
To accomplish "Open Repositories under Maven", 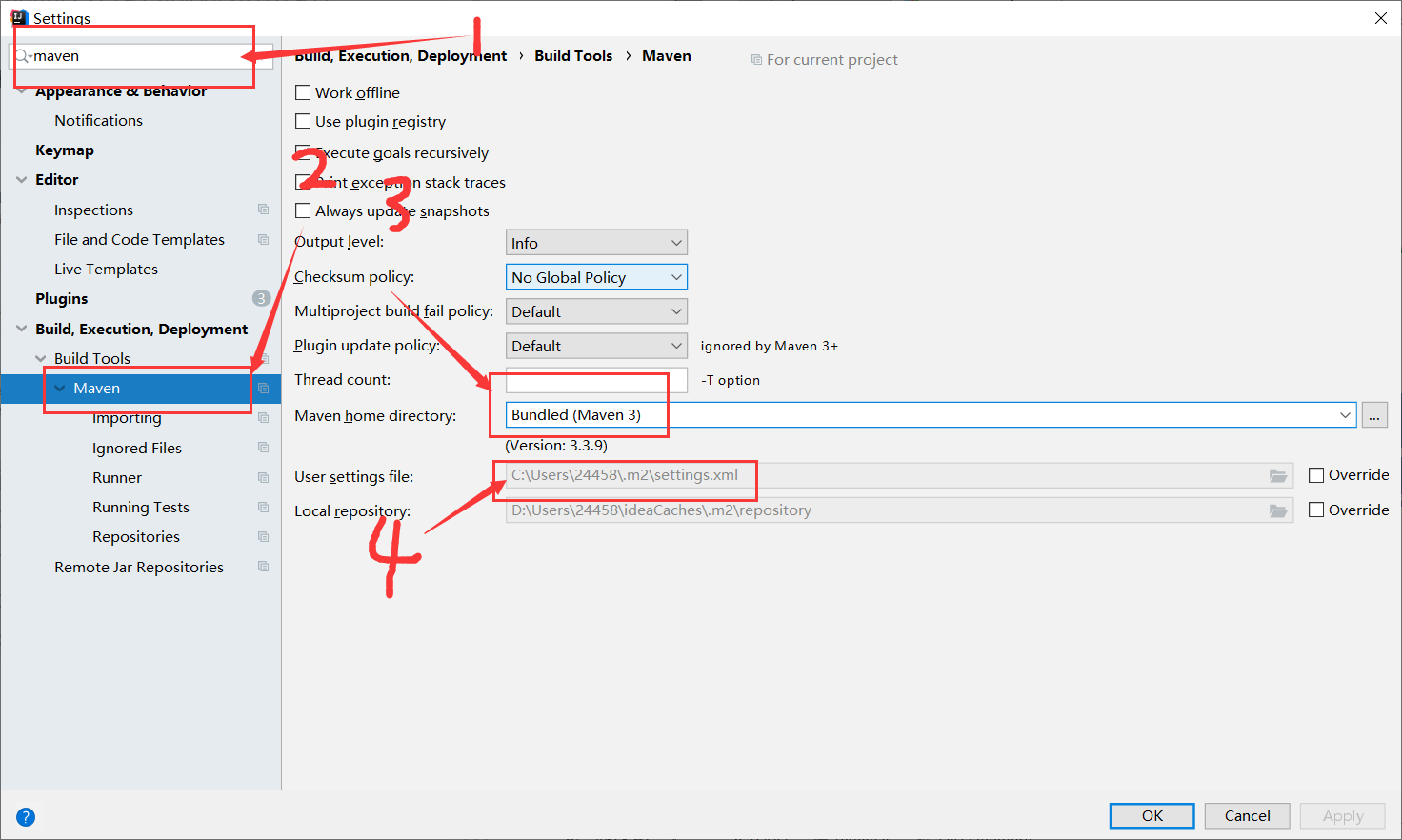I will pos(136,536).
